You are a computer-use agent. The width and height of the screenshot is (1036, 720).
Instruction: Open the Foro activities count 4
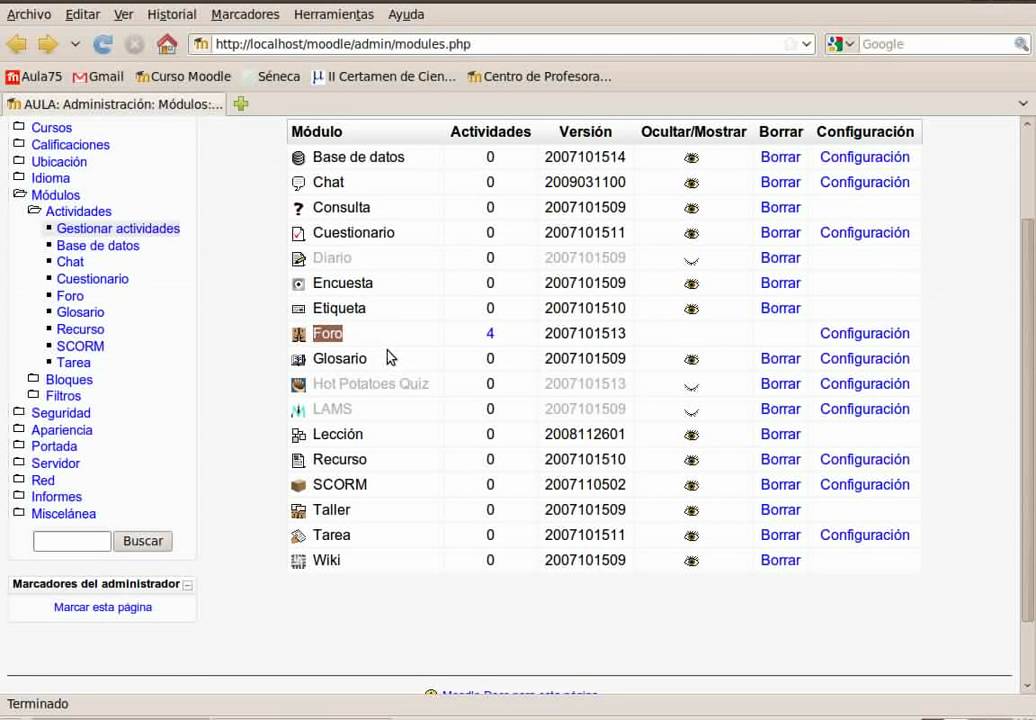pyautogui.click(x=490, y=334)
